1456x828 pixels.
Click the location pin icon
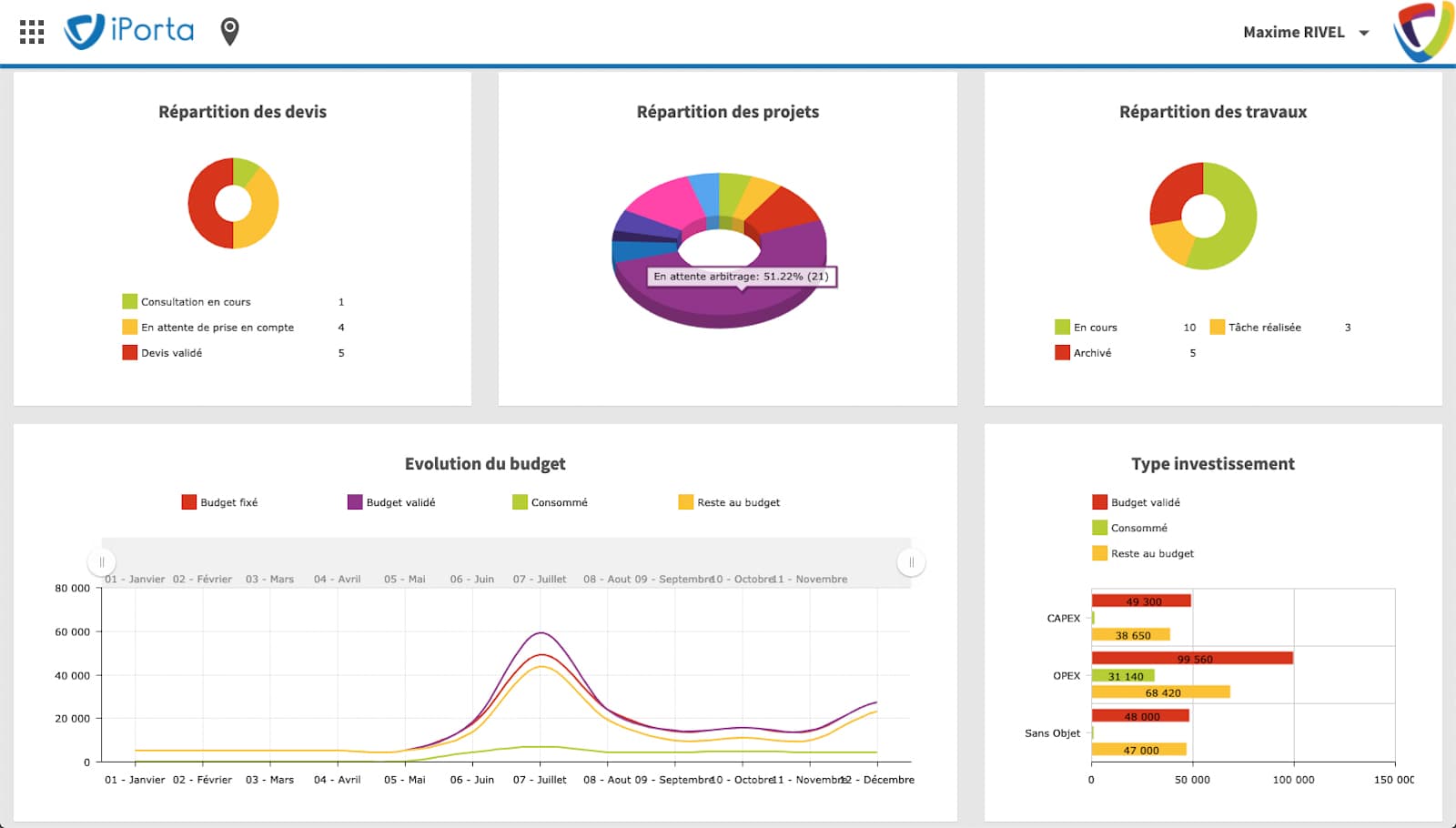coord(230,32)
